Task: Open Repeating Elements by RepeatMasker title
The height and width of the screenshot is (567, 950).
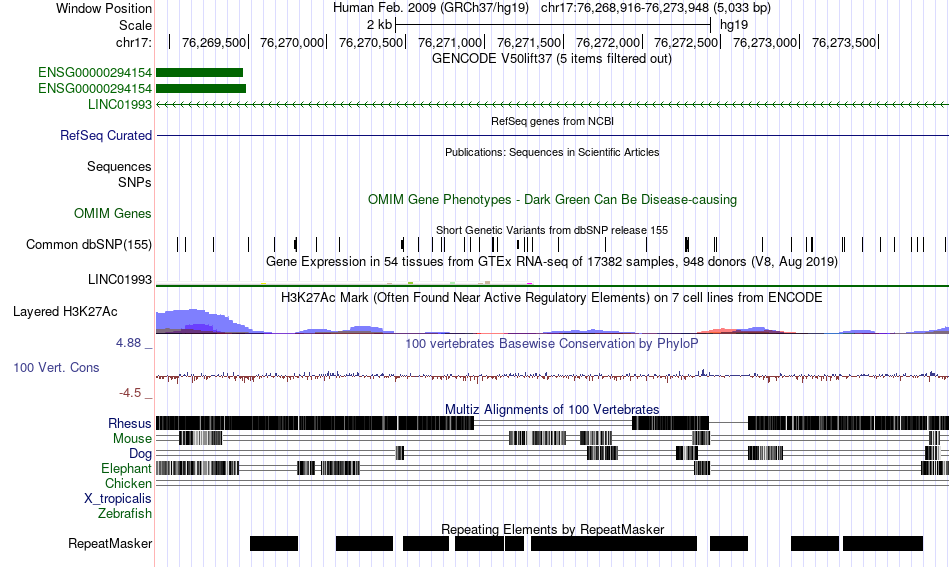Action: [553, 529]
